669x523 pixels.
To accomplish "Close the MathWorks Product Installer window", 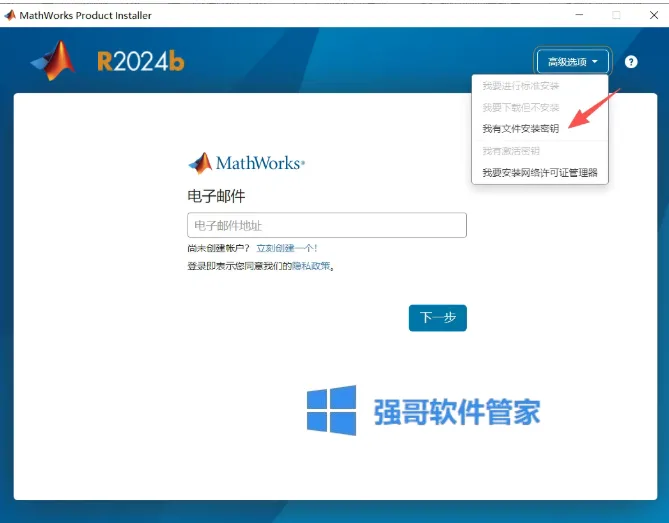I will click(x=654, y=15).
